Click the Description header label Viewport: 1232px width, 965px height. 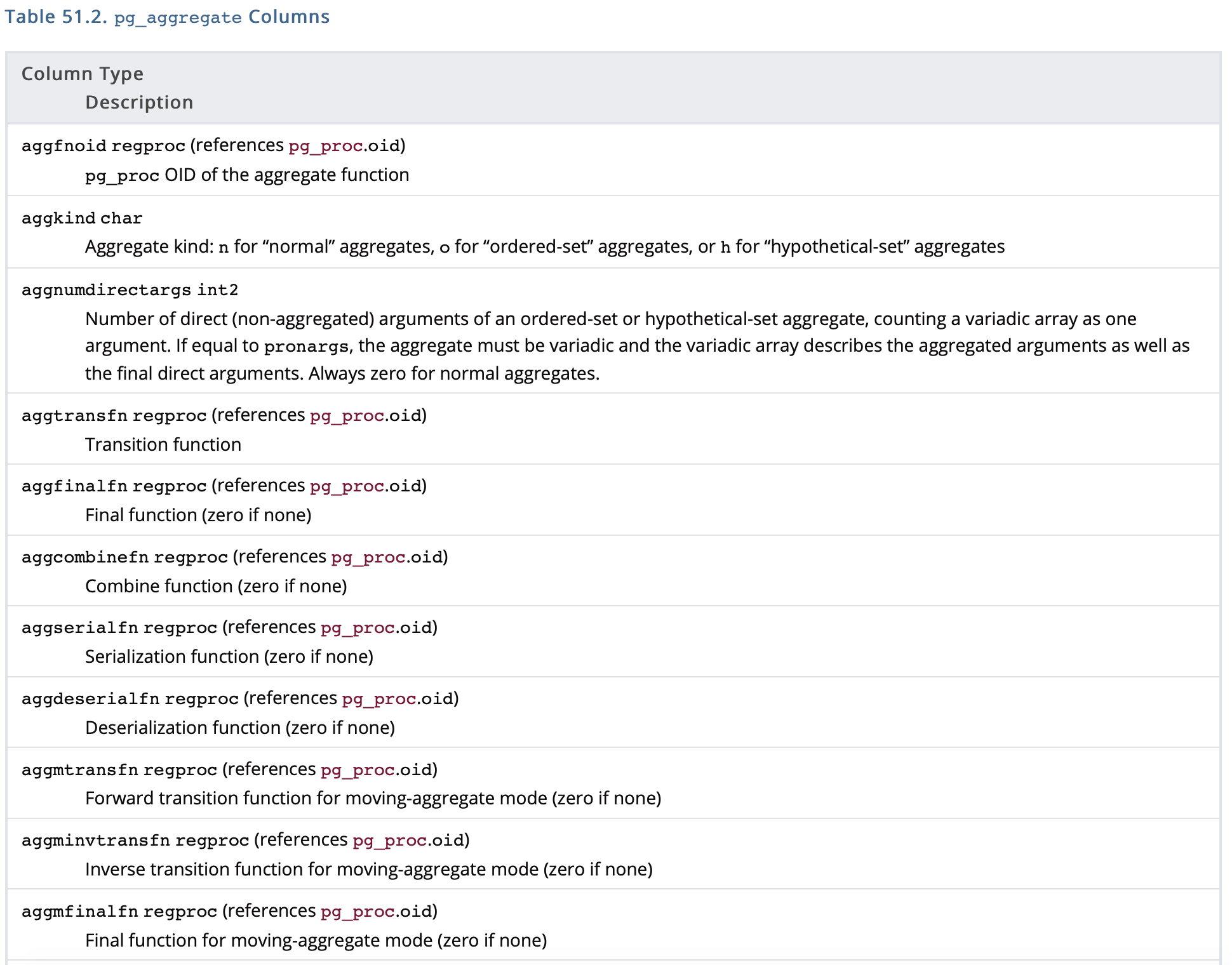139,102
